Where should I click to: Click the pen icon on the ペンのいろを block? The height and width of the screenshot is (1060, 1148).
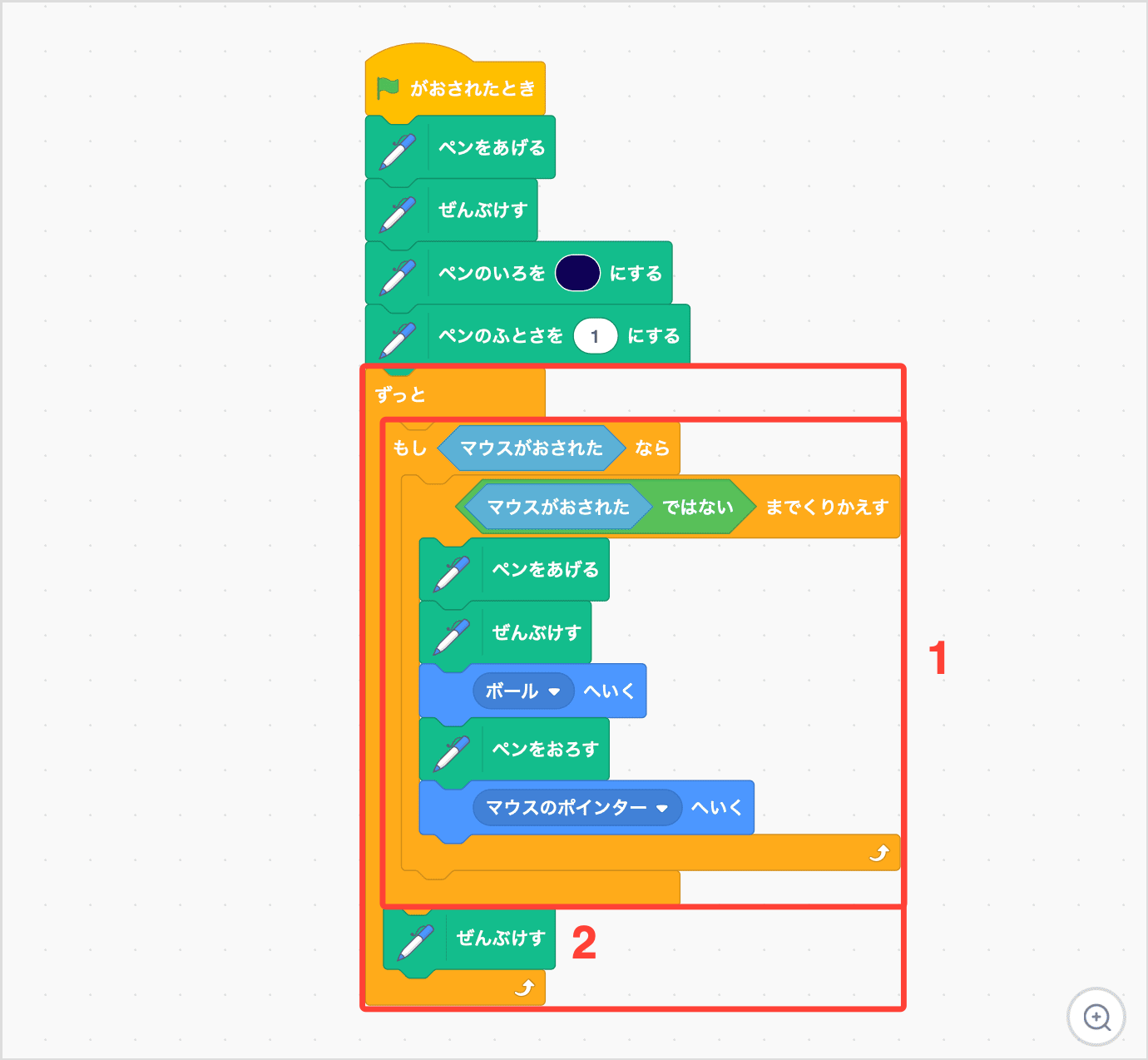(398, 274)
